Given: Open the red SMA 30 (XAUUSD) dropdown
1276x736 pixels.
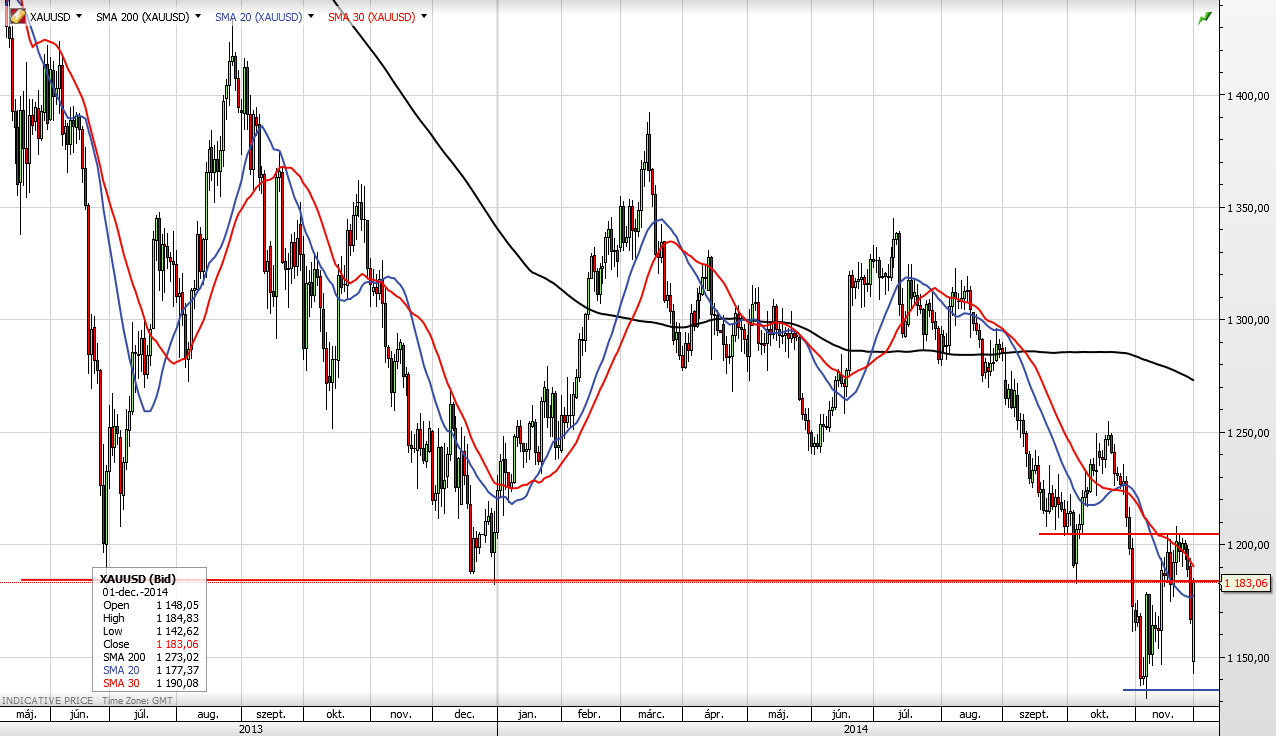Looking at the screenshot, I should (x=424, y=17).
